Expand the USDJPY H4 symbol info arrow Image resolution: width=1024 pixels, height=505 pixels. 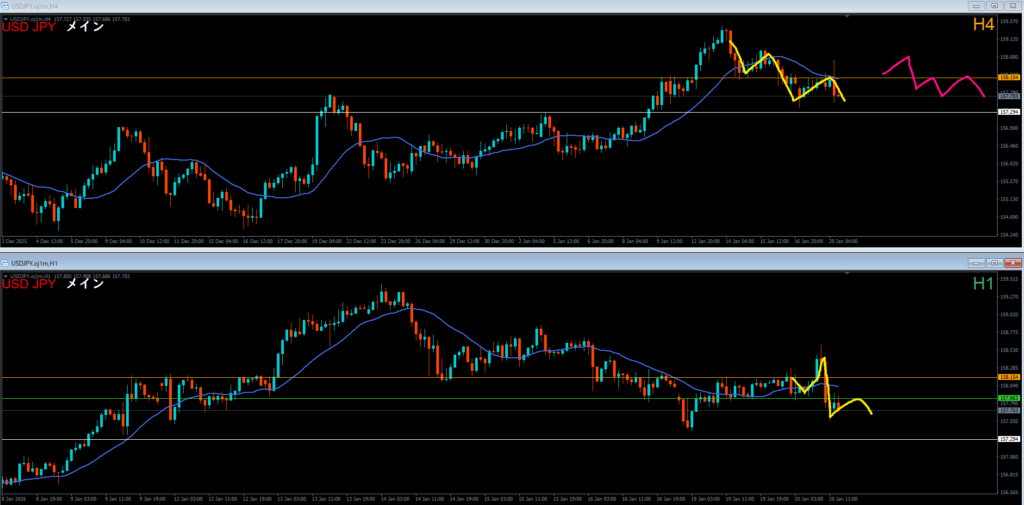(x=5, y=18)
